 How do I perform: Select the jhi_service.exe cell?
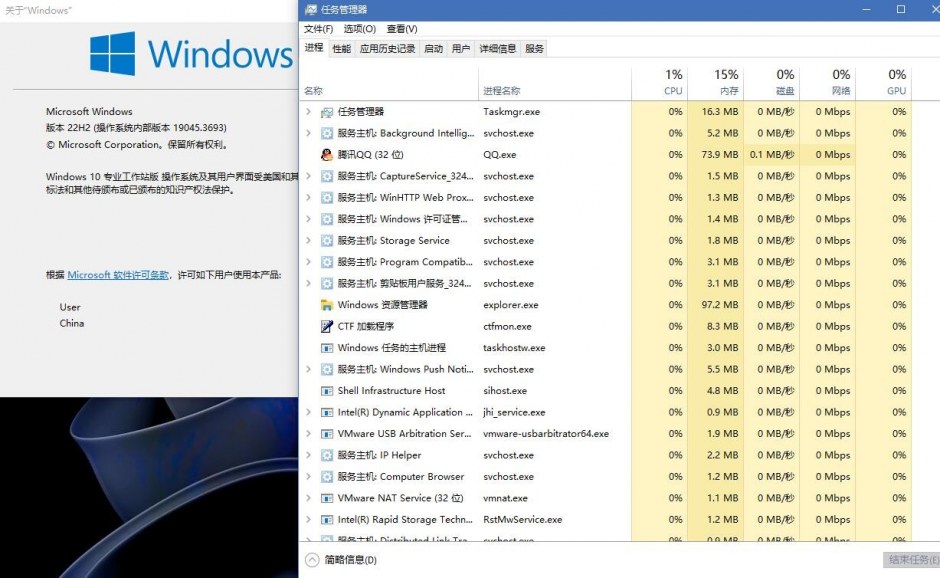click(x=514, y=413)
